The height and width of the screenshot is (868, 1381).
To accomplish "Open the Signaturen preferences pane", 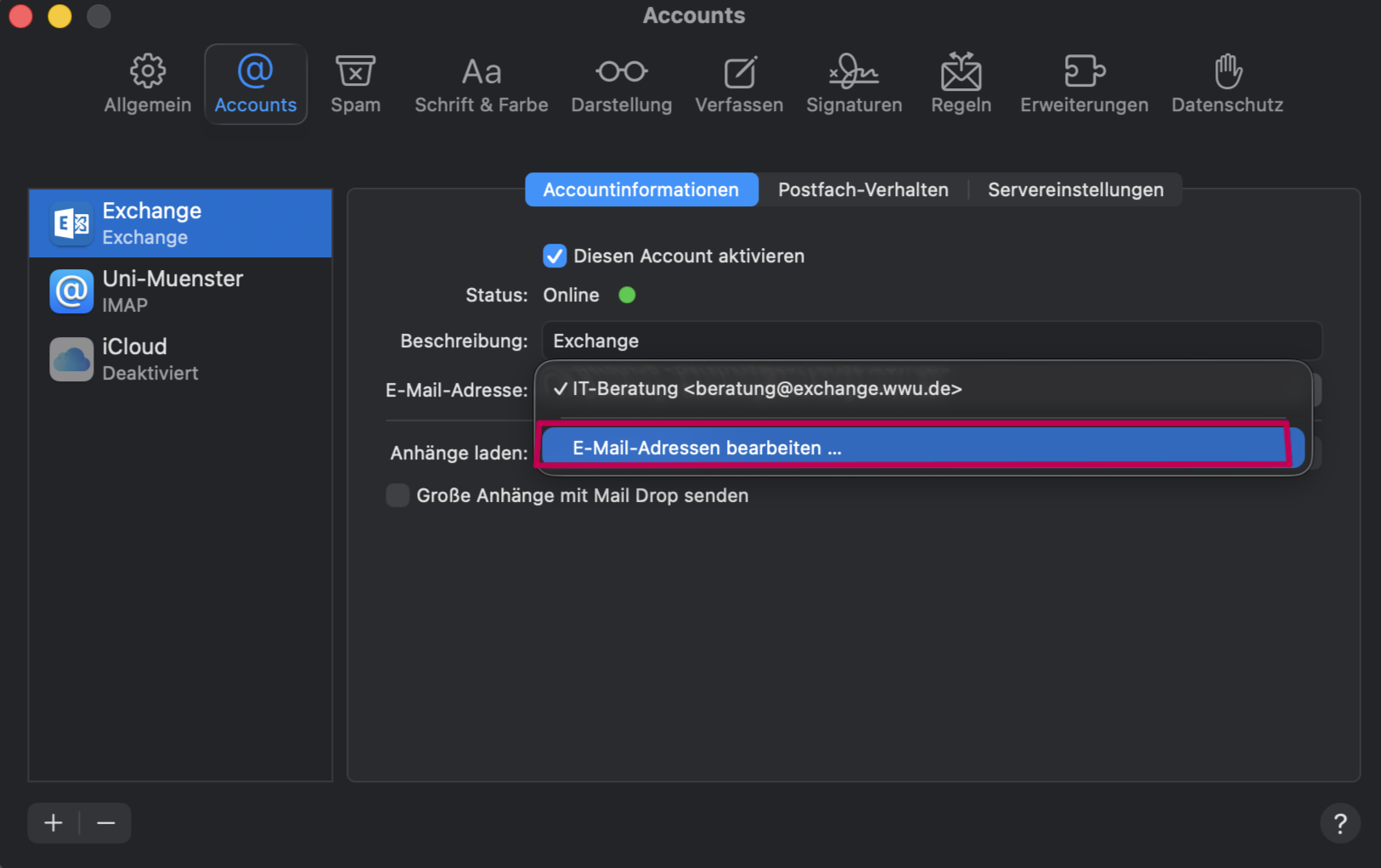I will [x=854, y=84].
